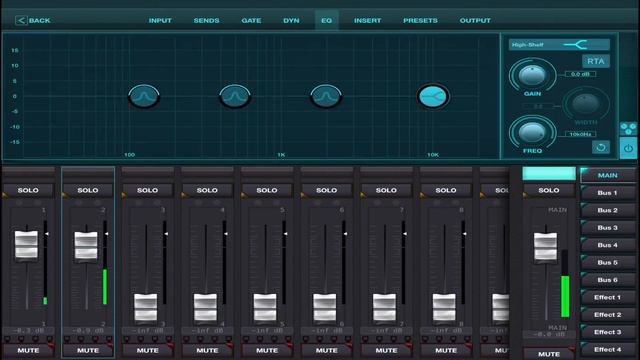Image resolution: width=640 pixels, height=360 pixels.
Task: Click channel 4 fader handle
Action: (x=205, y=307)
